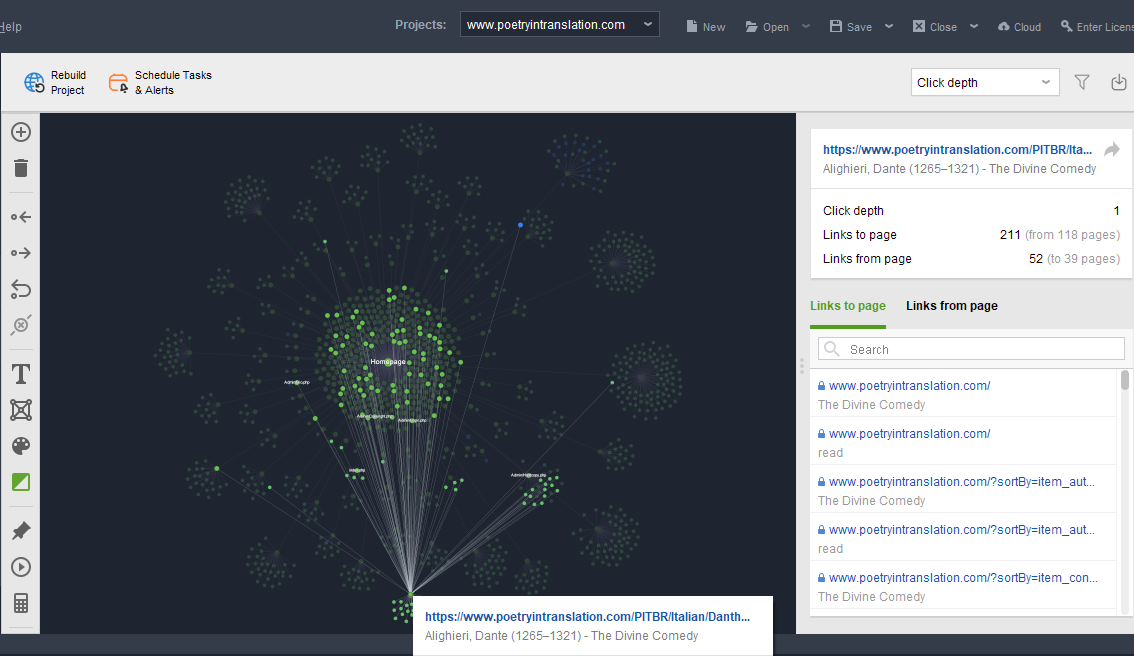Open Schedule Tasks & Alerts
1134x656 pixels.
161,82
